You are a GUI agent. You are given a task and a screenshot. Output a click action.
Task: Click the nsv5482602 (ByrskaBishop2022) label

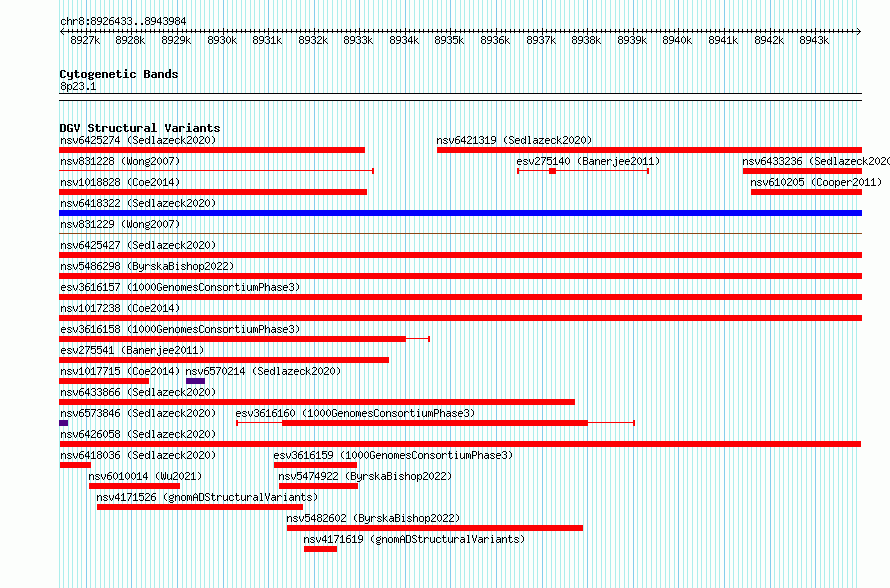373,518
